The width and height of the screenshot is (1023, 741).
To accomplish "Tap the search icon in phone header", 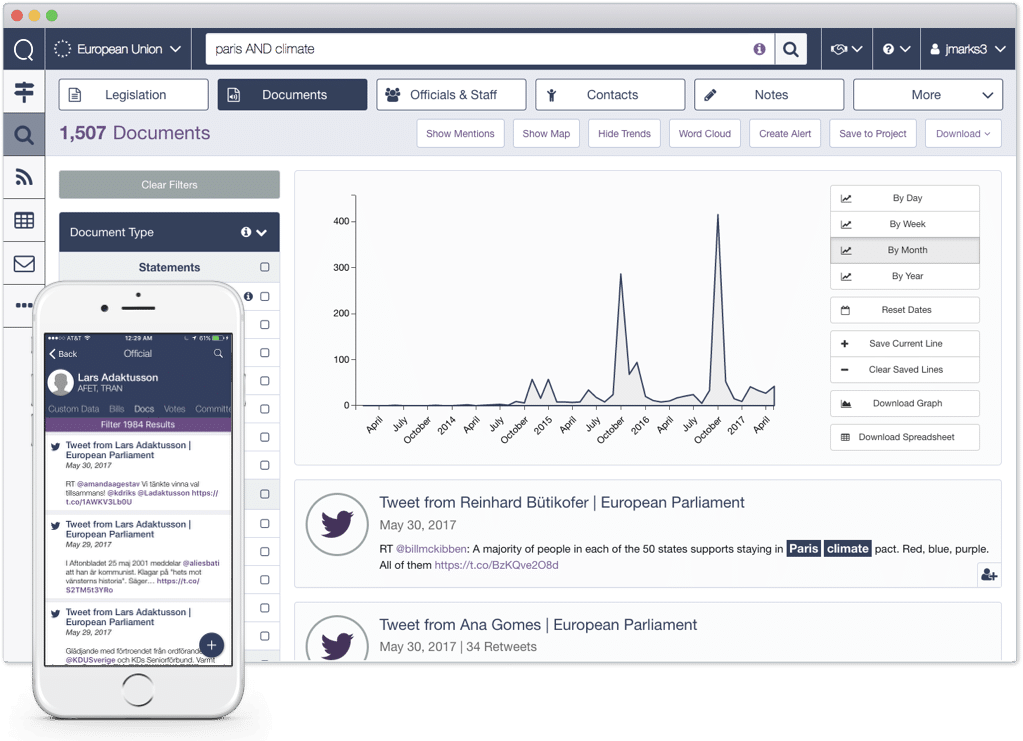I will point(219,354).
